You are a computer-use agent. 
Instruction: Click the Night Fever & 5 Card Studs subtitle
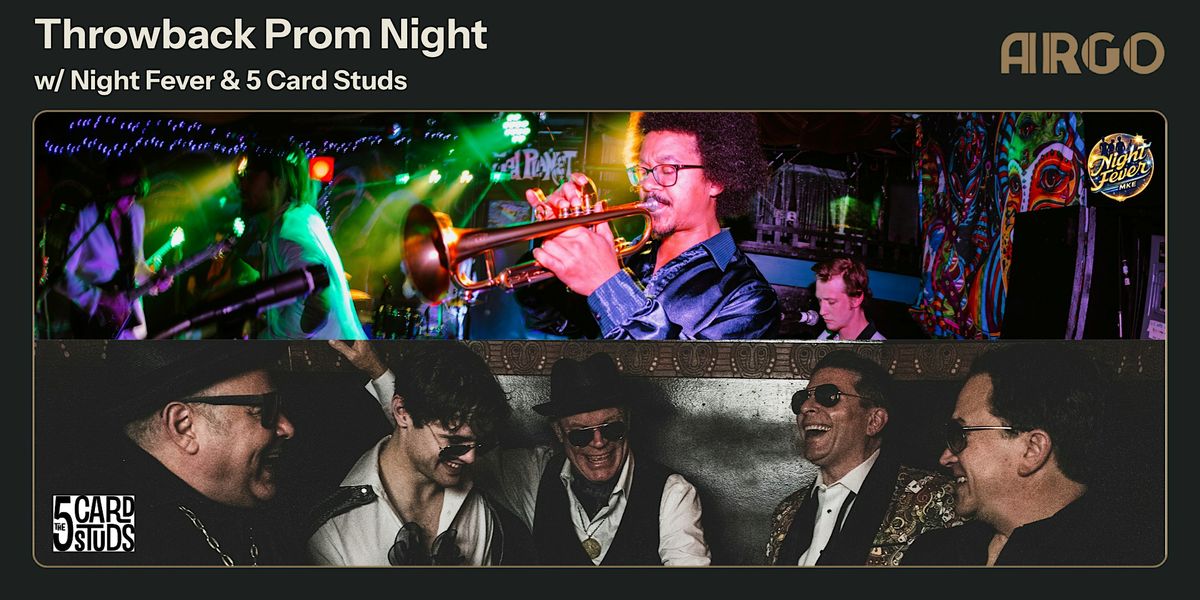pyautogui.click(x=221, y=81)
